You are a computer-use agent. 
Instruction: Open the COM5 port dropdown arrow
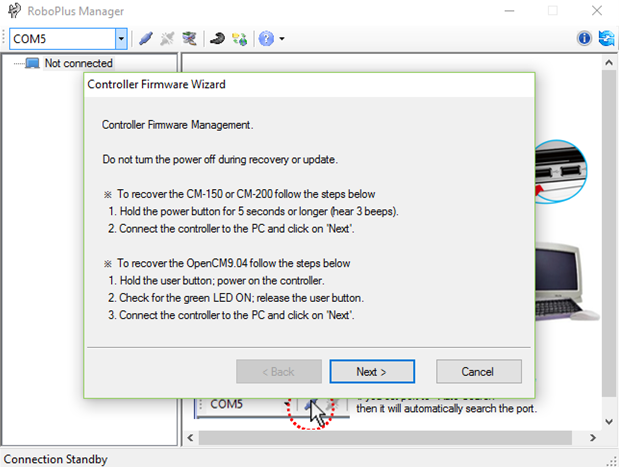(121, 39)
